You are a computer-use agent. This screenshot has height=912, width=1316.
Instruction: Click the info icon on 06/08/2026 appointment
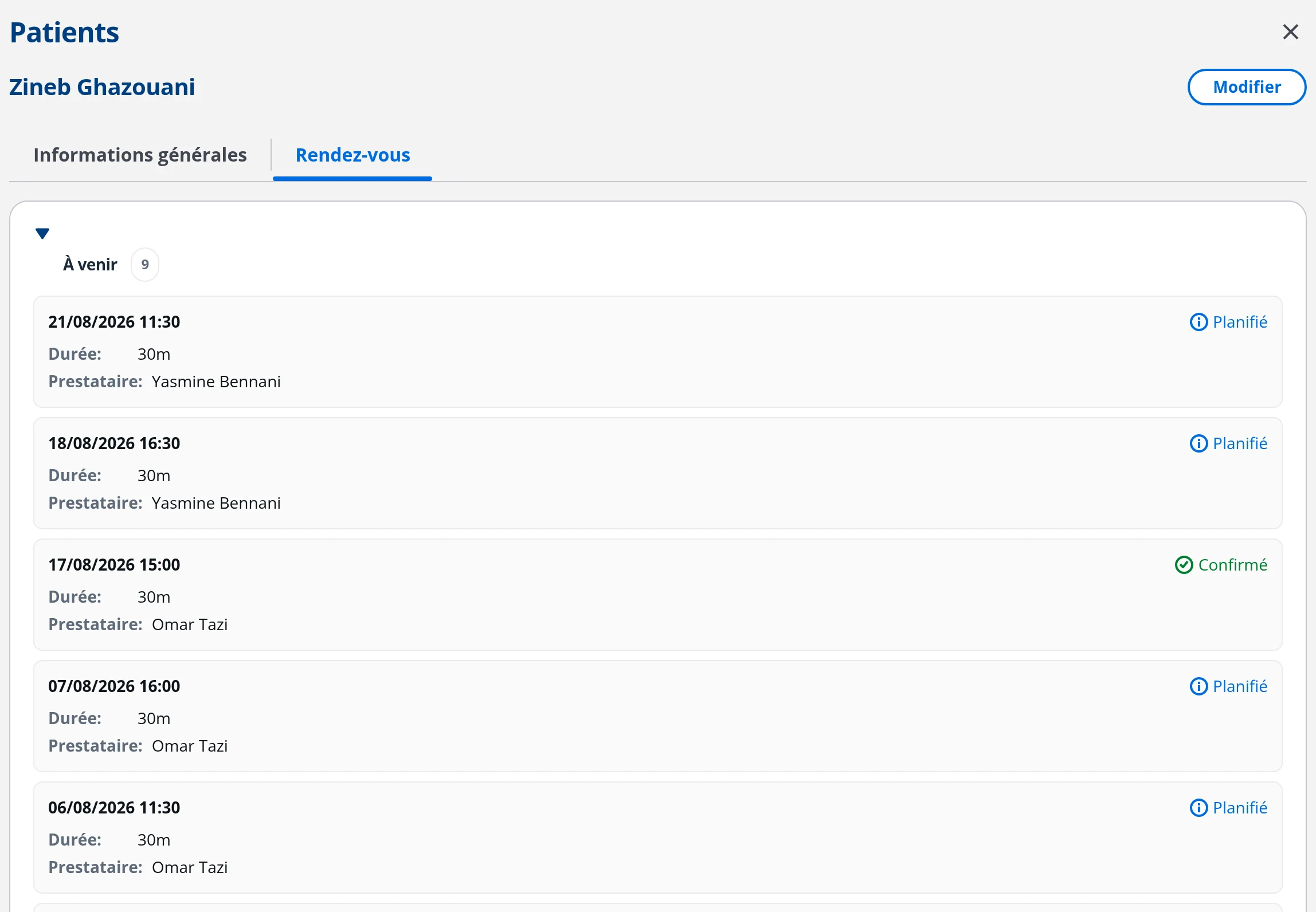click(1198, 808)
